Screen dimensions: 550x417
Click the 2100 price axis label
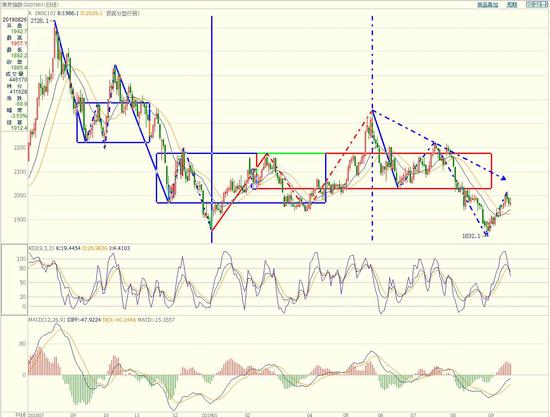pos(20,171)
